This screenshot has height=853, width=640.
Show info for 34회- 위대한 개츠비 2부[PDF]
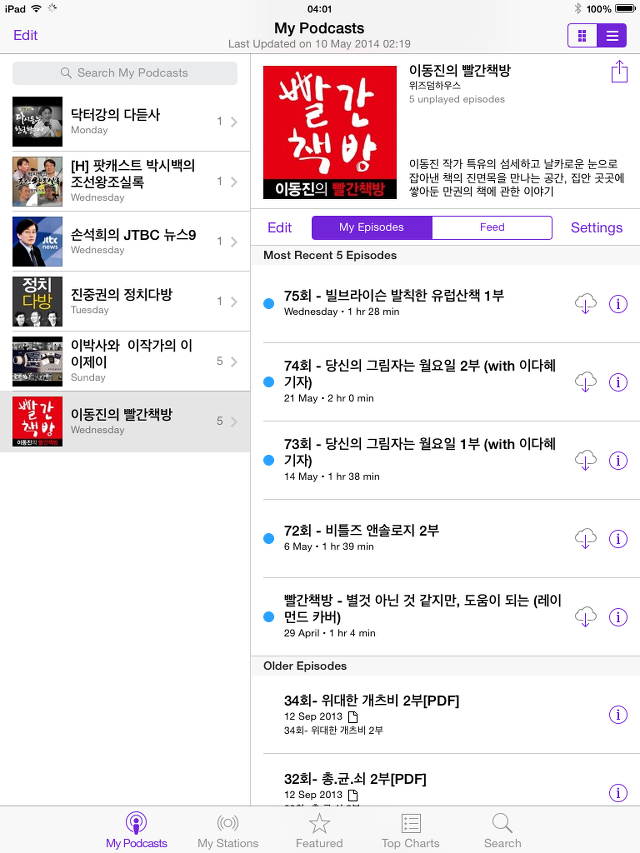click(618, 714)
